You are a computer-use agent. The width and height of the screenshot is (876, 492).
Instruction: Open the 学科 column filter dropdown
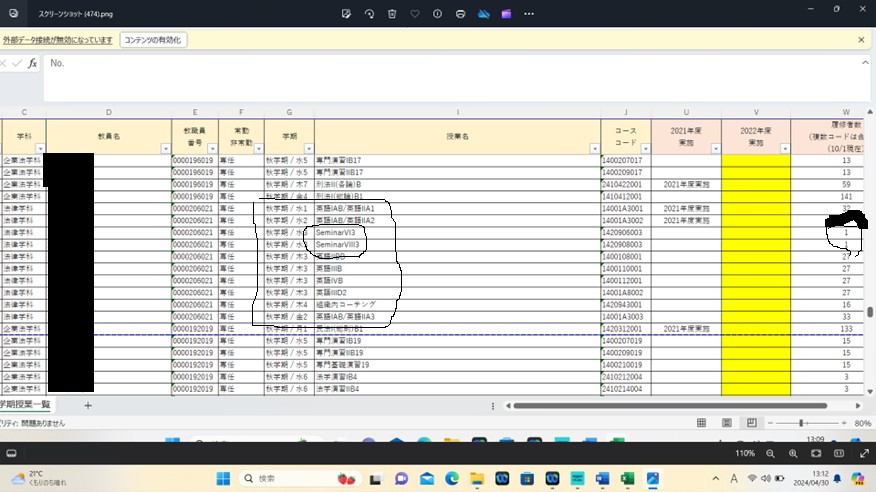tap(40, 149)
